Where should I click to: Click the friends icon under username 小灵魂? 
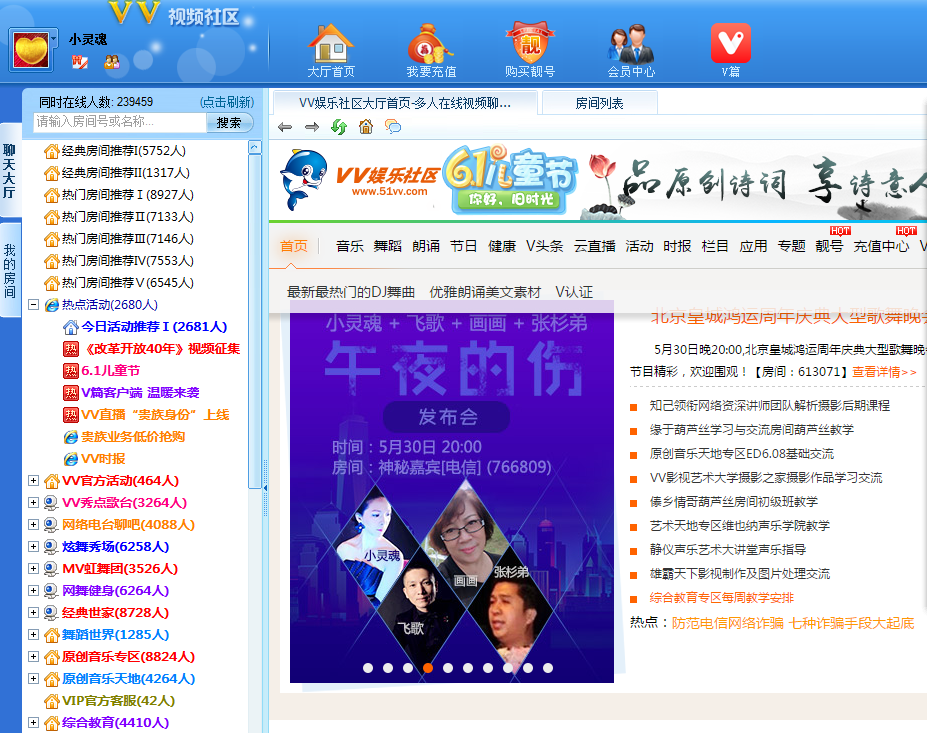pyautogui.click(x=111, y=62)
